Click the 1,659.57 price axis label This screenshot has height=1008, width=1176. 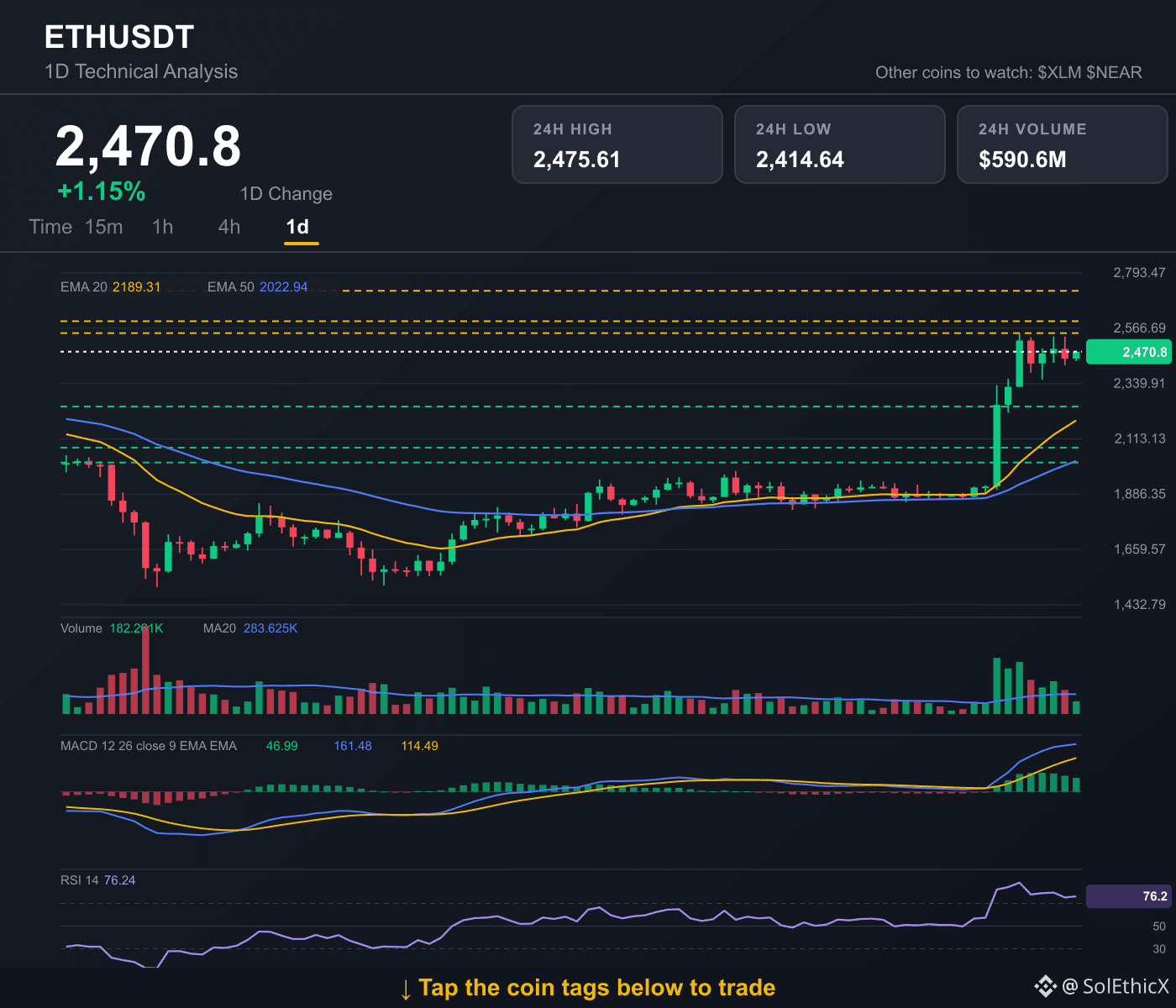[1139, 549]
